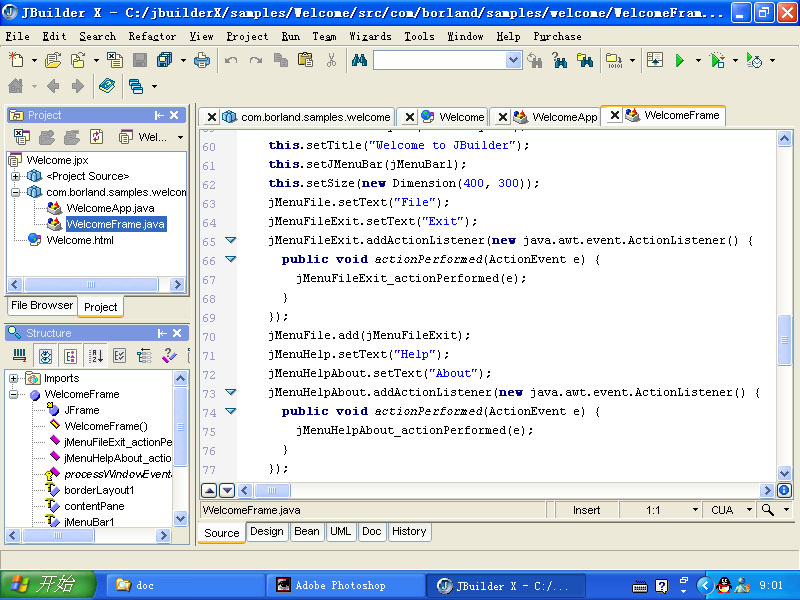Click the Cut scissors icon

tap(331, 61)
